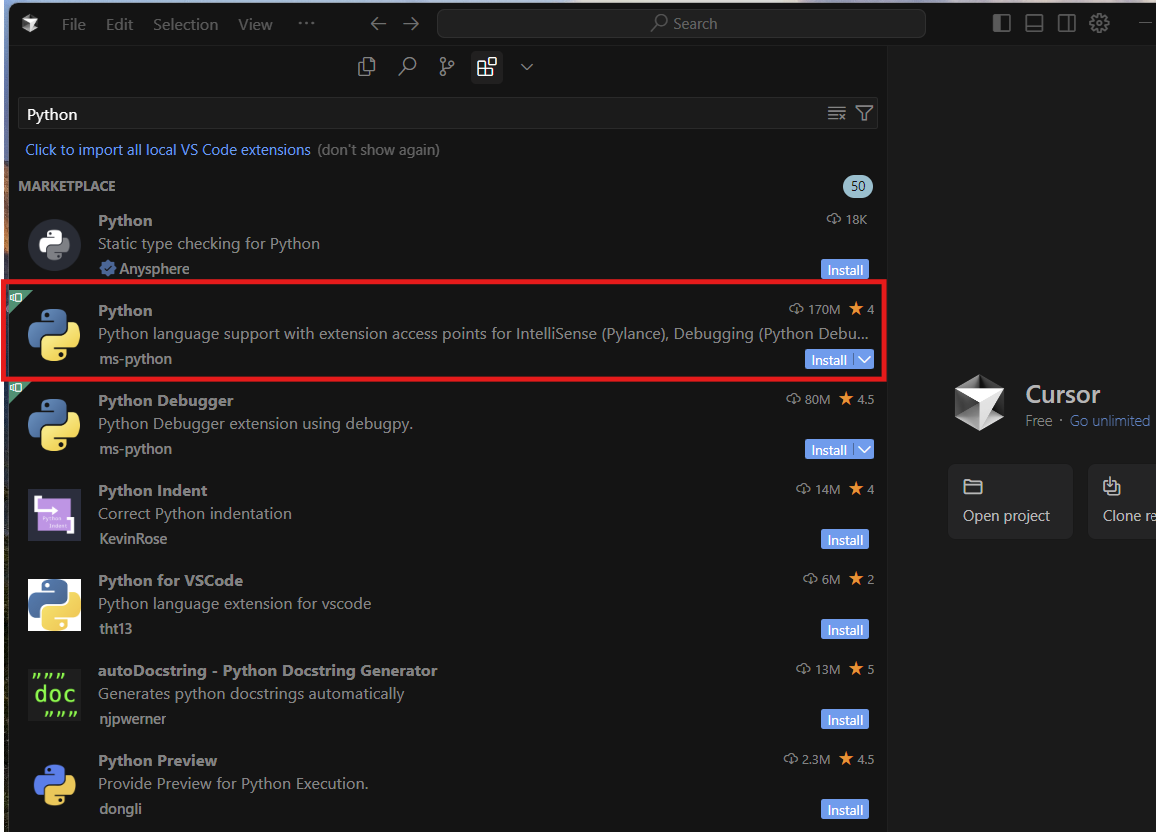
Task: Click the star rating on autoDocstring
Action: click(x=861, y=669)
